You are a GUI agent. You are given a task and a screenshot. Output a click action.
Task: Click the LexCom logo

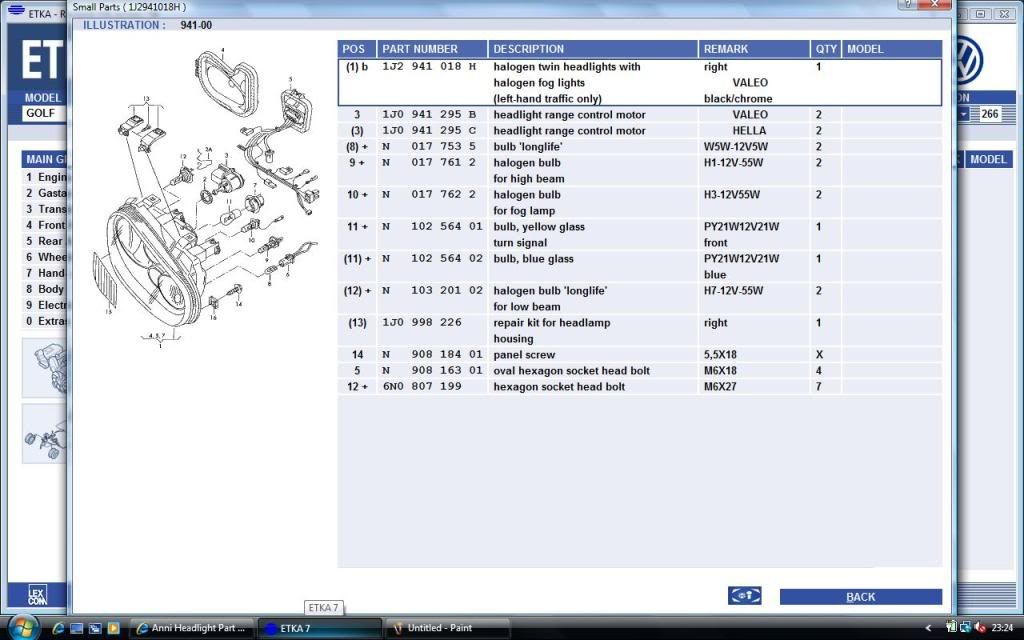click(x=37, y=596)
